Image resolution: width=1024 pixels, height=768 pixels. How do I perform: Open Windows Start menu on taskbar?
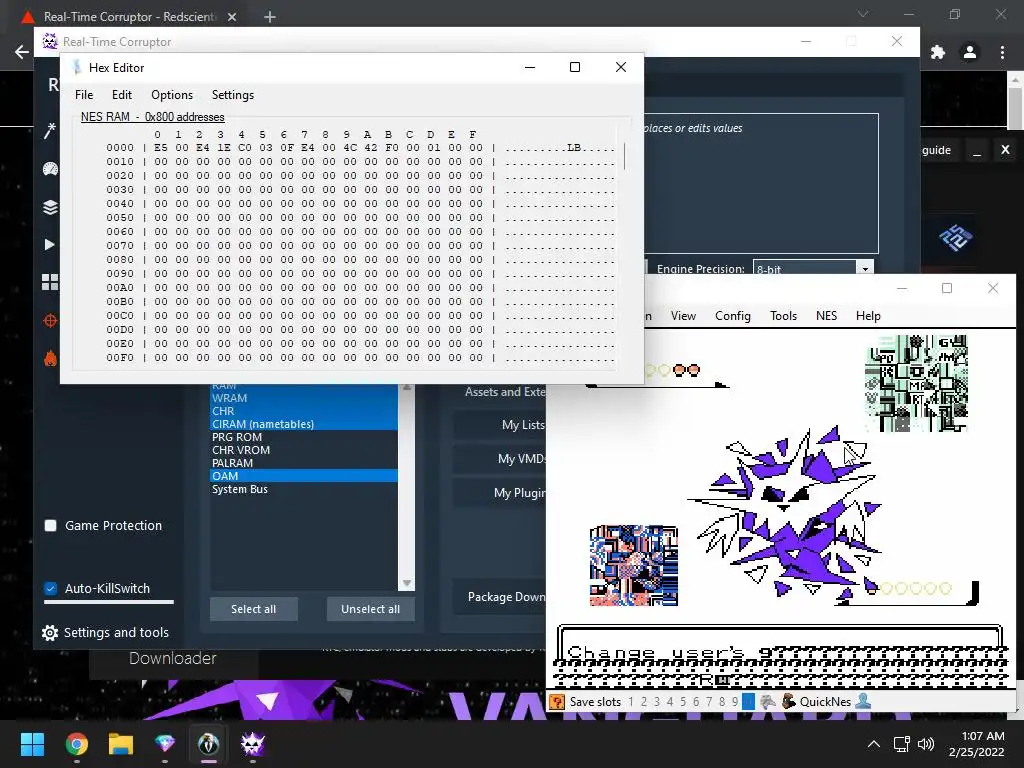click(32, 744)
